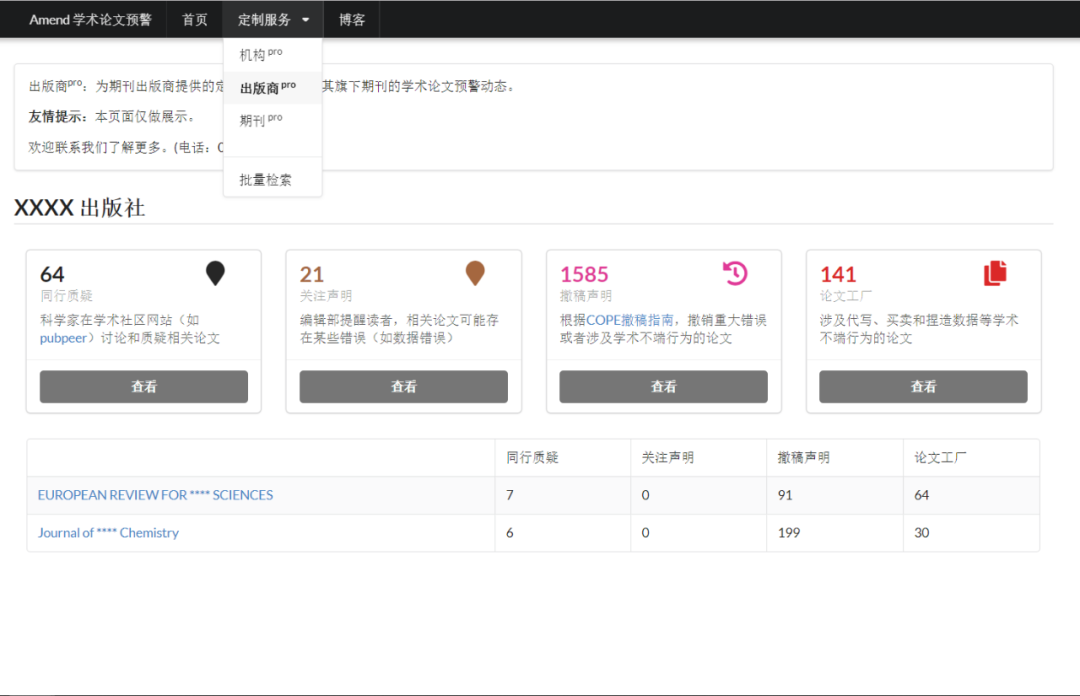Click the black location pin icon
This screenshot has height=696, width=1080.
point(215,273)
